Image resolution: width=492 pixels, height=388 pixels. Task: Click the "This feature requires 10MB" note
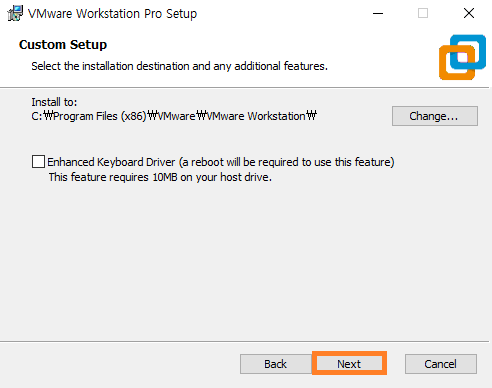[x=160, y=177]
